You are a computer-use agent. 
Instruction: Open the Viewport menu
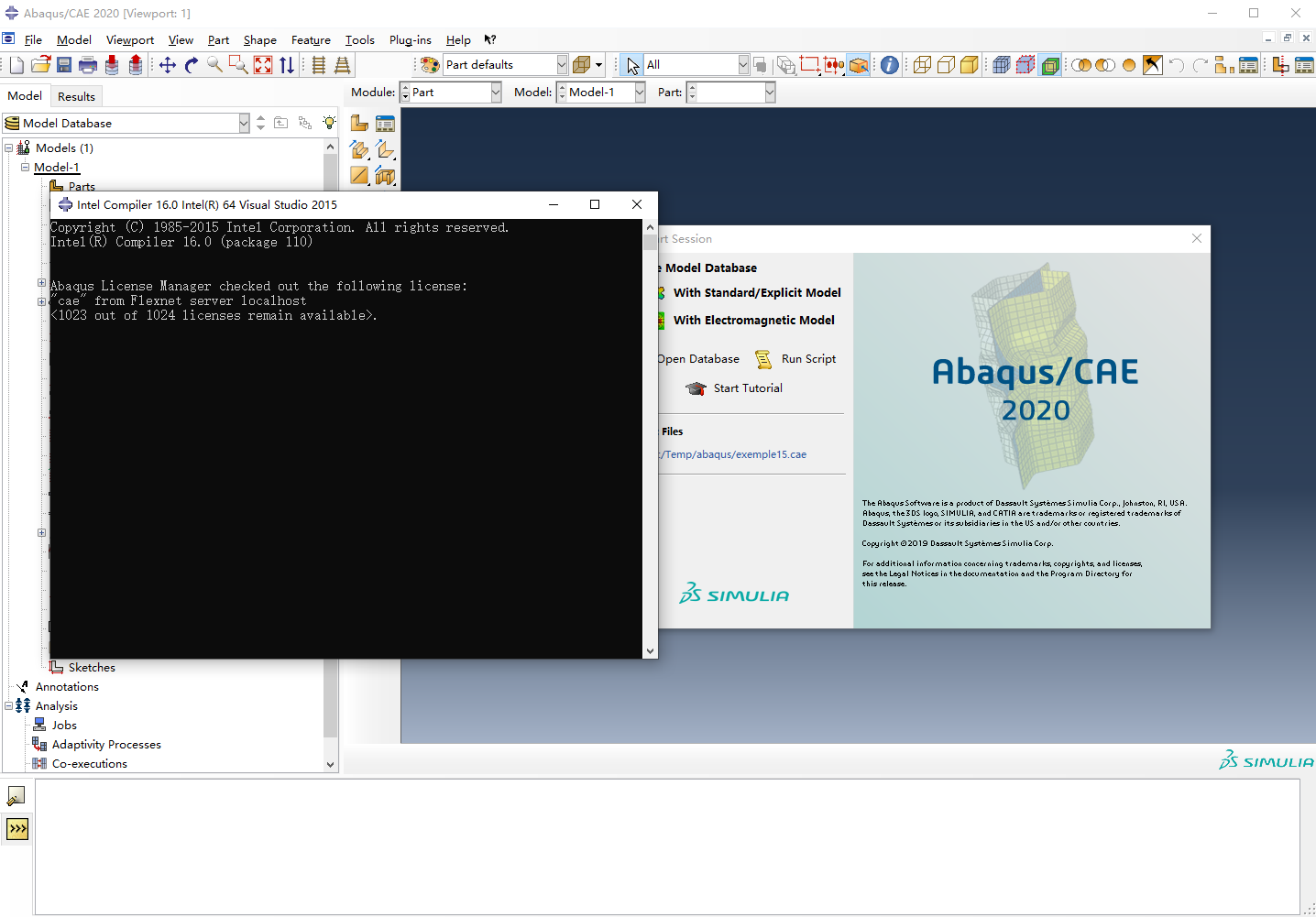(130, 39)
